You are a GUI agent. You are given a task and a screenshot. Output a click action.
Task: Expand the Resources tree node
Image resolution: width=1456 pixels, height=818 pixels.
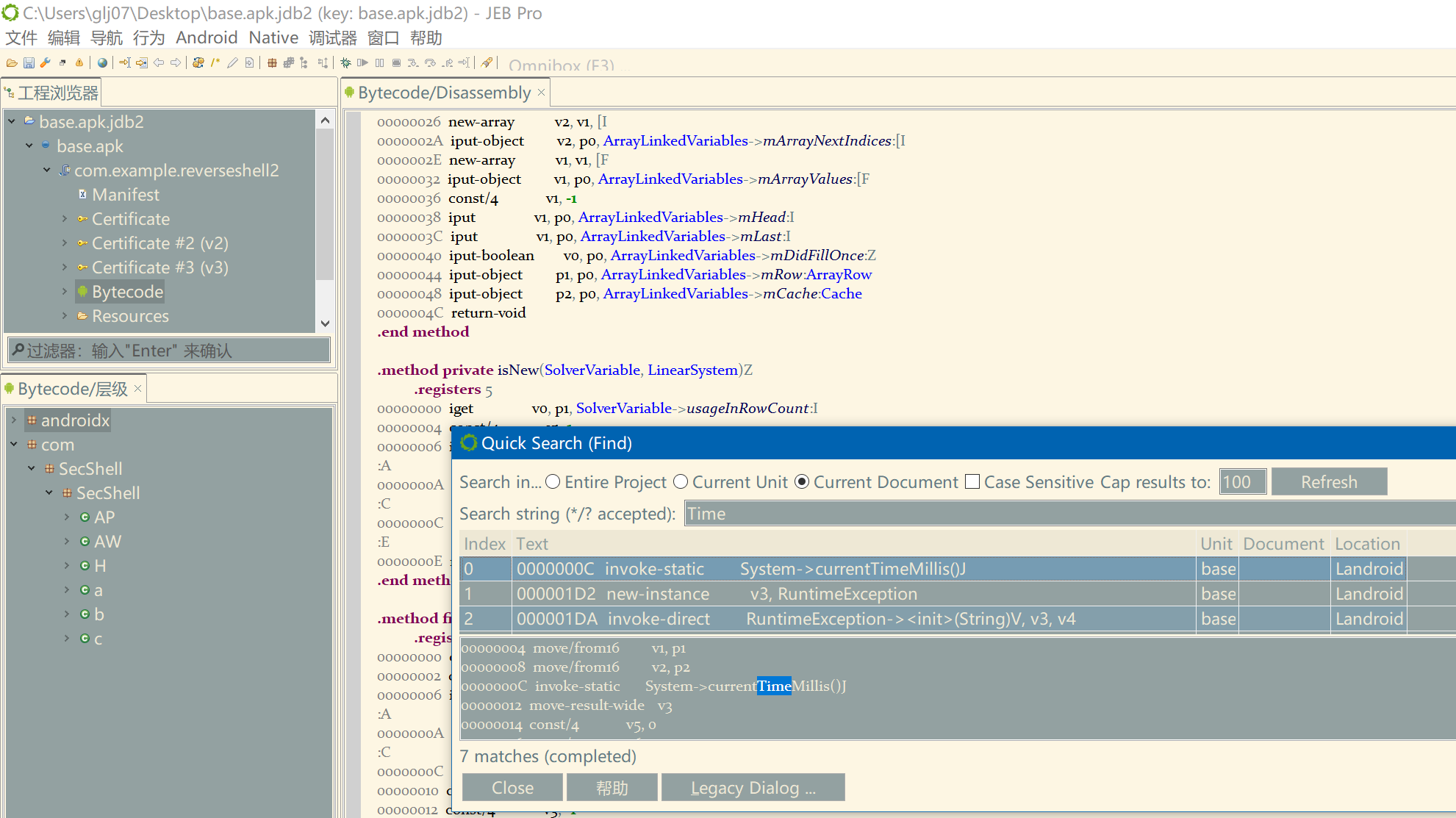[x=65, y=316]
